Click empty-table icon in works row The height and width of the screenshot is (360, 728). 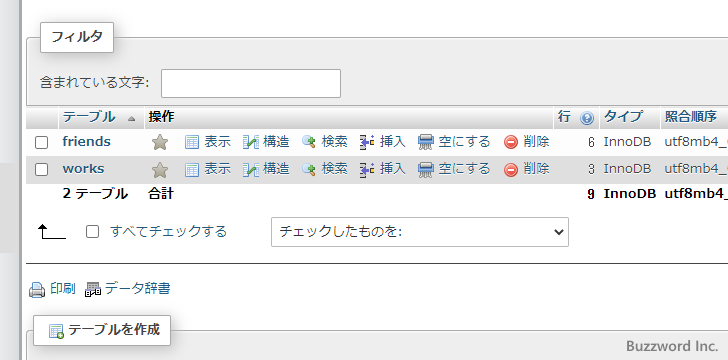426,170
